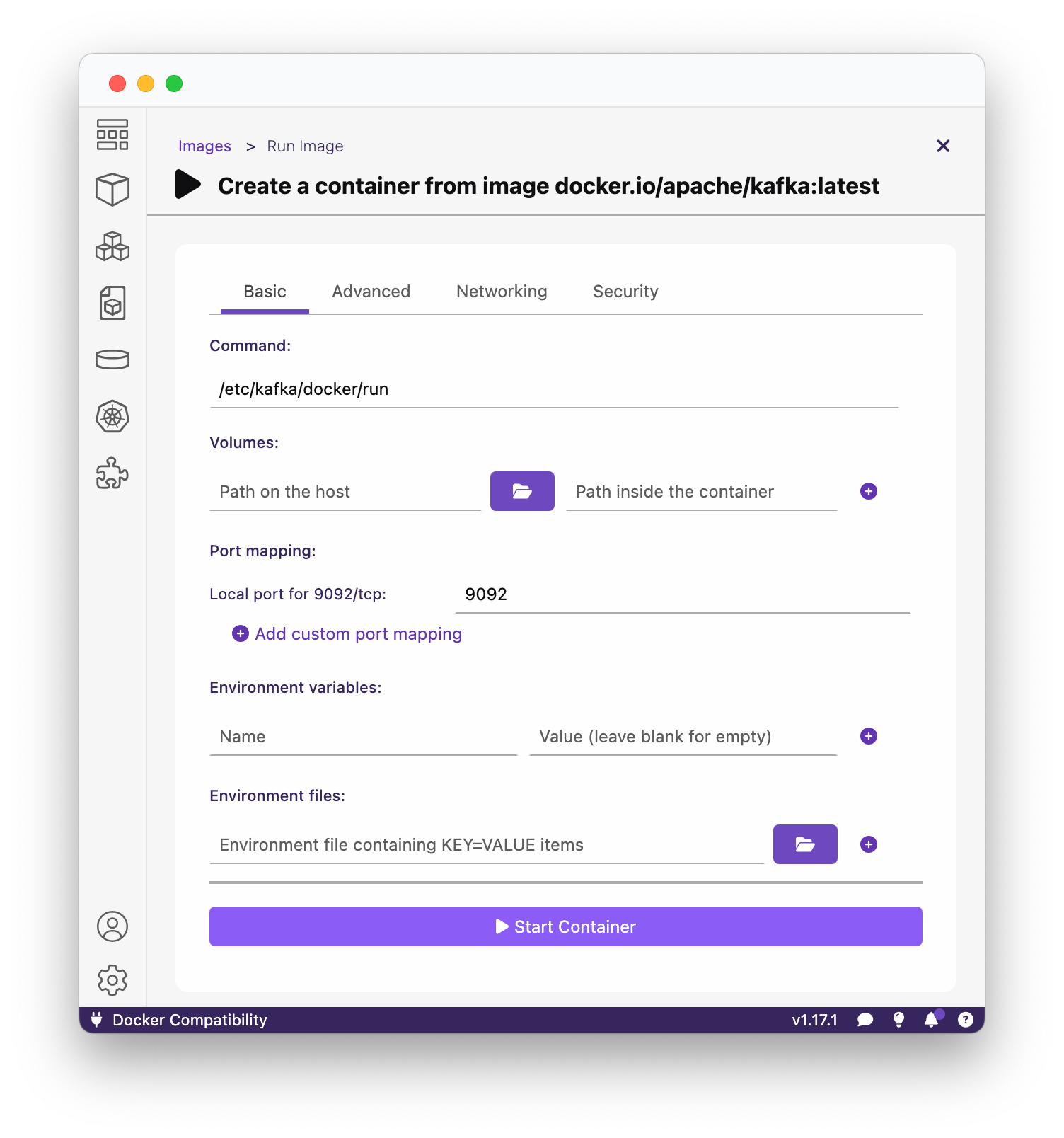The image size is (1064, 1138).
Task: Focus the Path on the host field
Action: tap(345, 491)
